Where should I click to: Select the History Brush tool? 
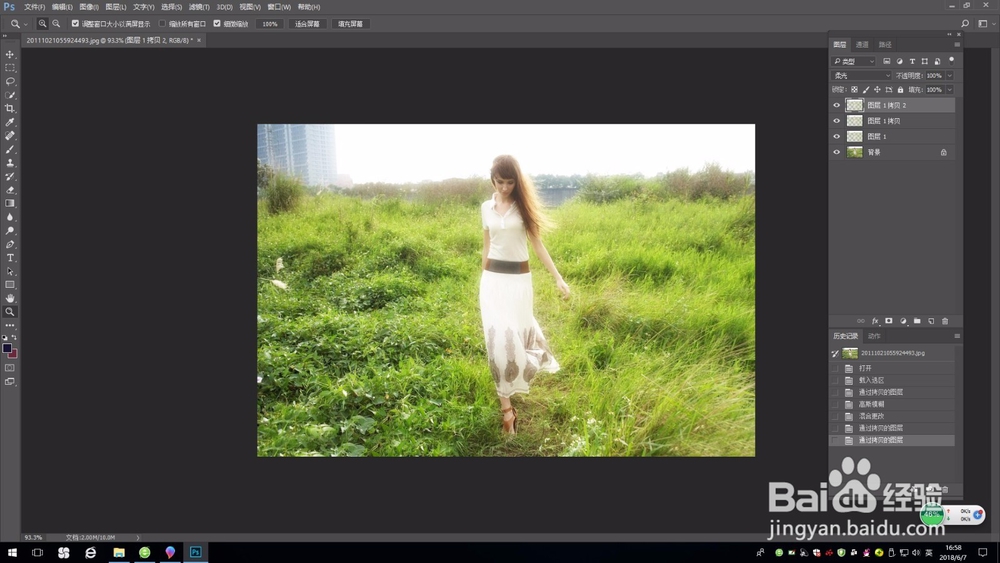[10, 177]
